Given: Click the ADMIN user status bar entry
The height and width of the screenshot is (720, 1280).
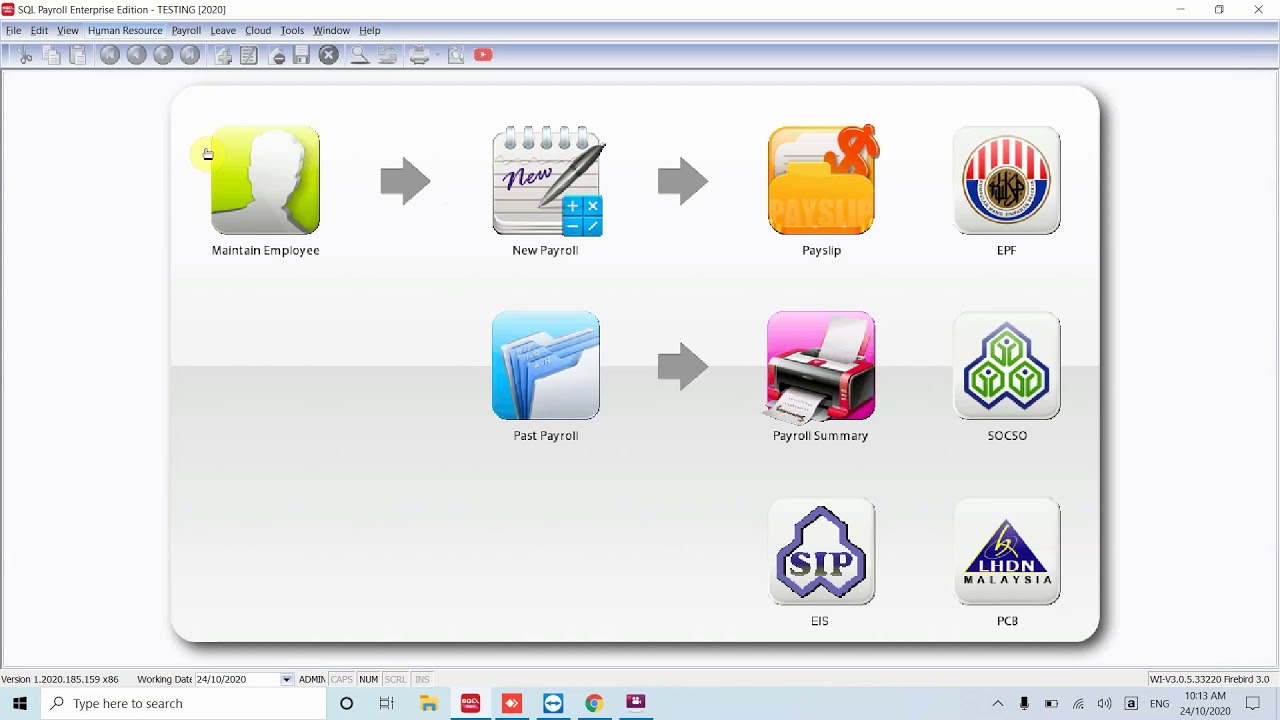Looking at the screenshot, I should click(x=312, y=680).
